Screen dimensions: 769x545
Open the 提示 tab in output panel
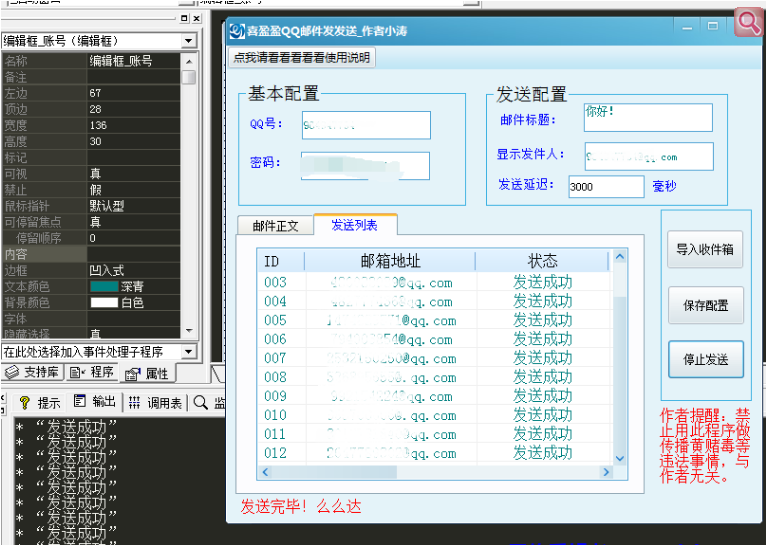pyautogui.click(x=39, y=403)
